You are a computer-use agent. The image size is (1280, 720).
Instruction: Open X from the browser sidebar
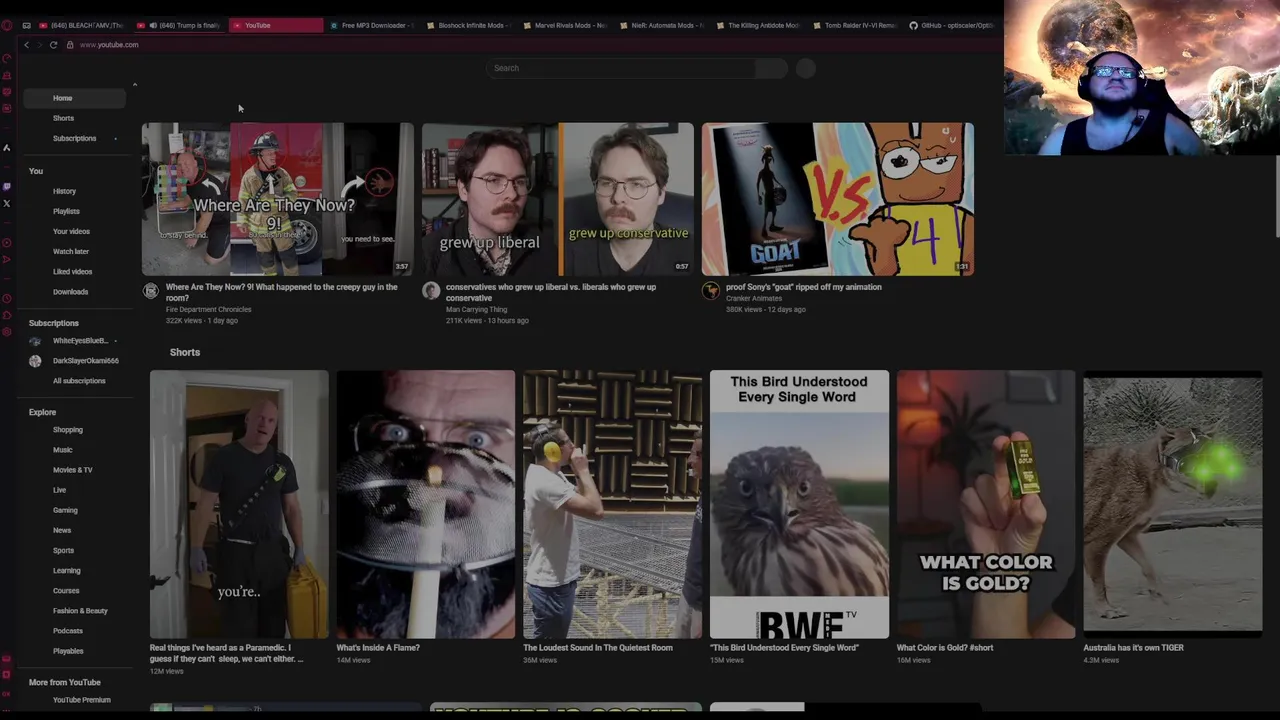click(x=7, y=204)
